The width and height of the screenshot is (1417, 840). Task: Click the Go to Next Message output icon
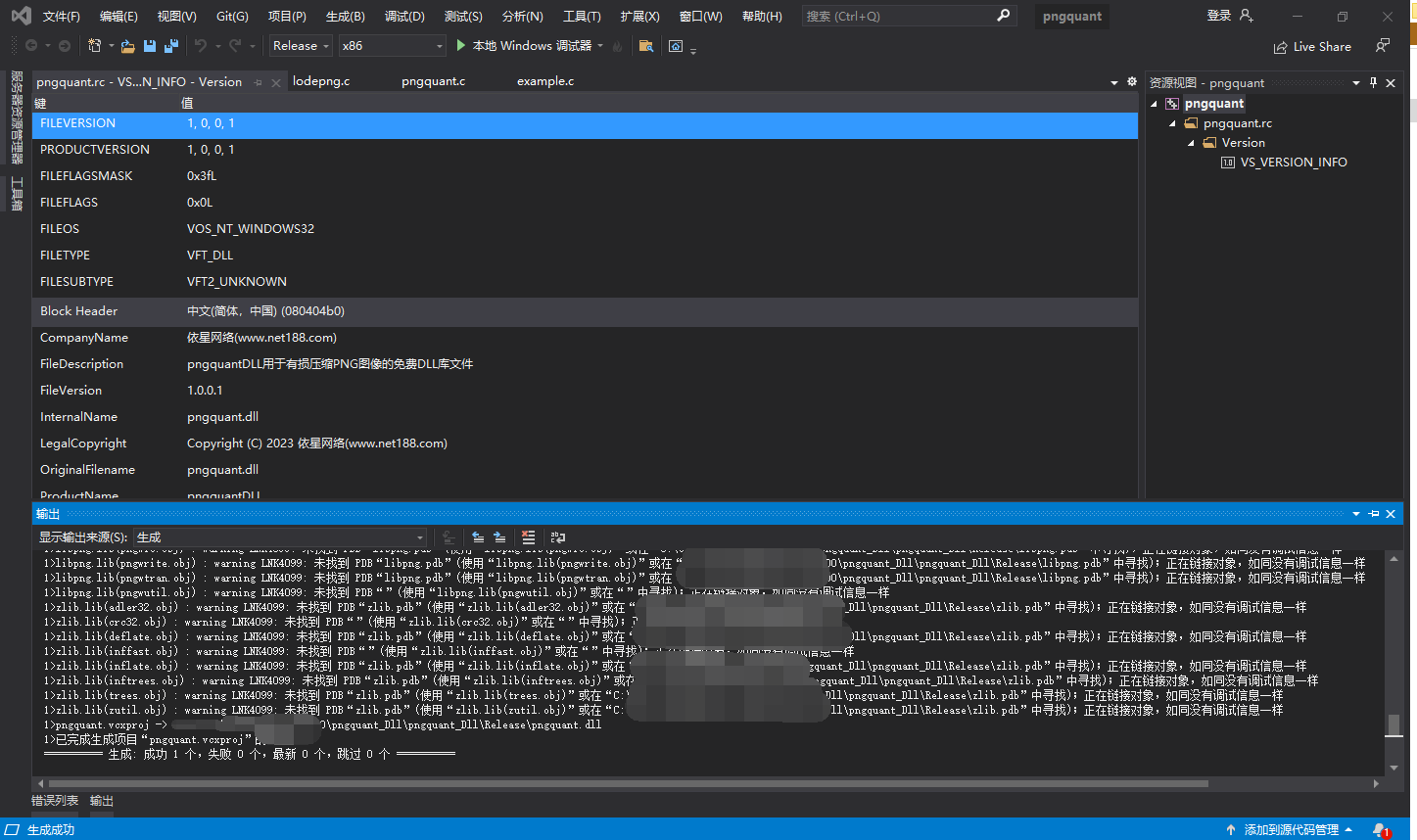pyautogui.click(x=499, y=537)
